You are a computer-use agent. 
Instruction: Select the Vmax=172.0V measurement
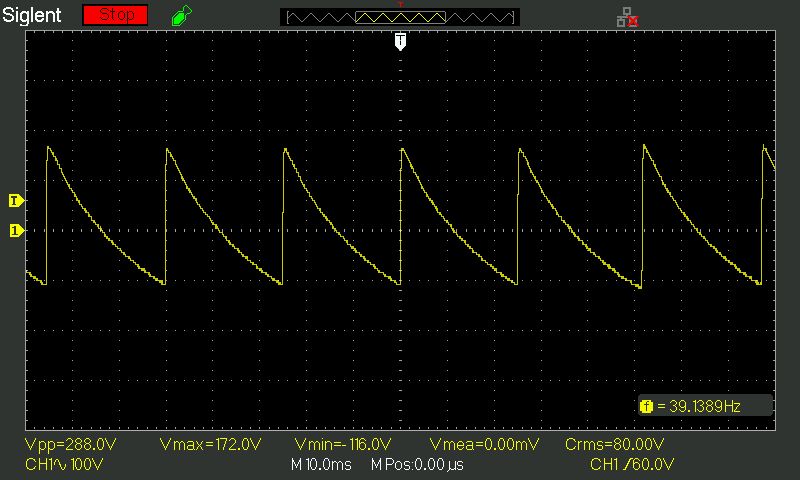point(210,444)
